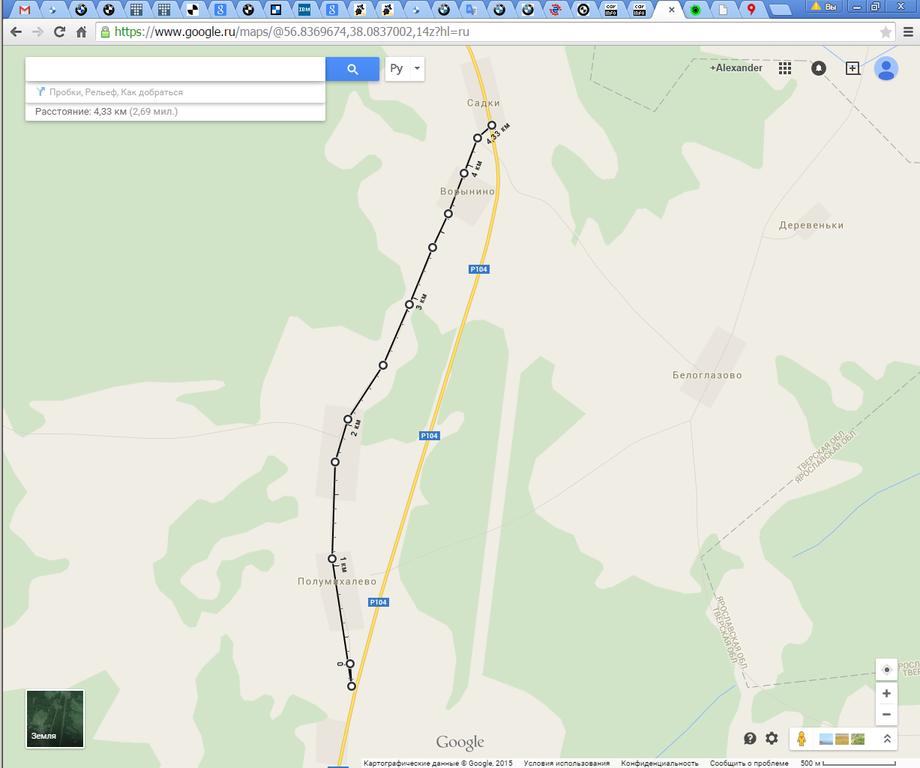Click the account avatar icon

[x=886, y=68]
